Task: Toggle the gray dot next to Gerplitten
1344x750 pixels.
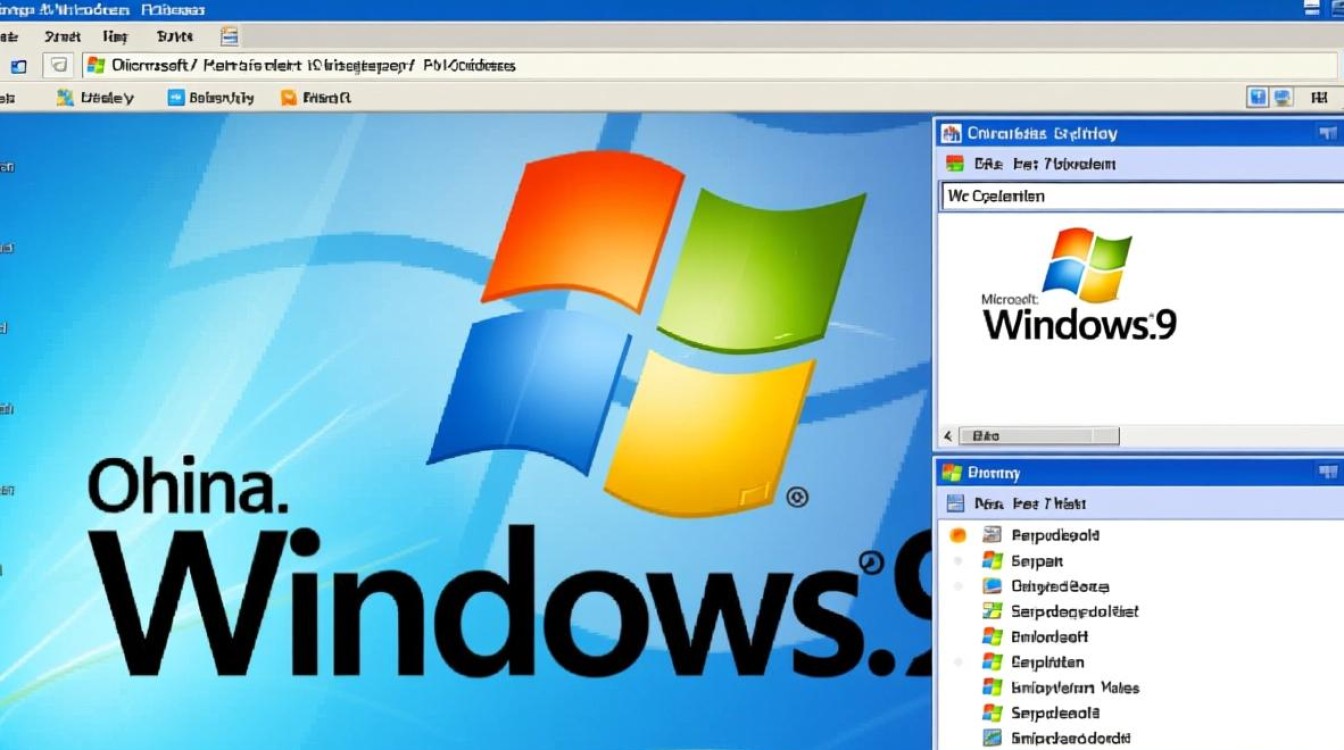Action: 957,661
